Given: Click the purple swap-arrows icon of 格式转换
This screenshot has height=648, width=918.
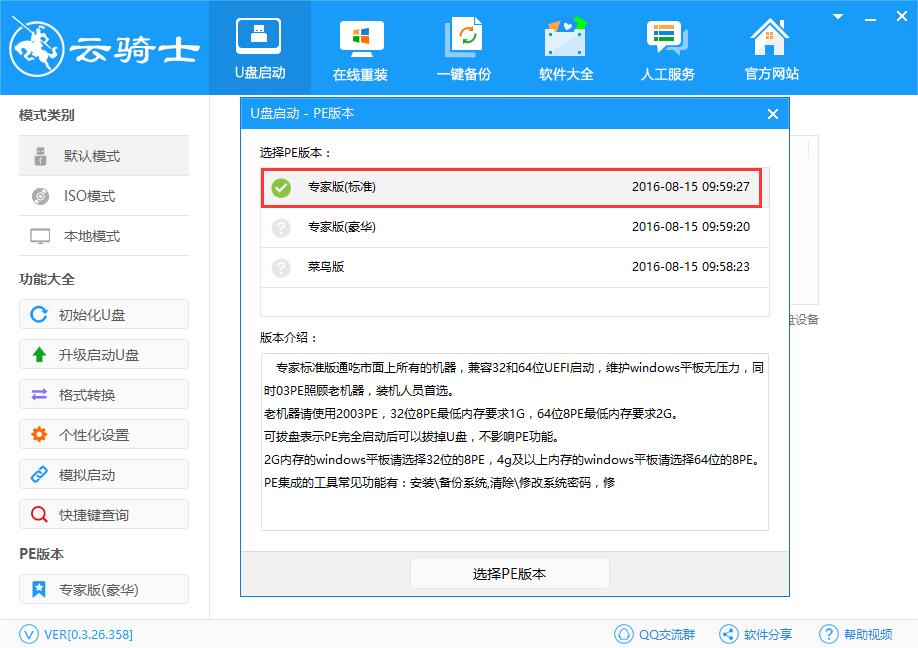Looking at the screenshot, I should click(39, 395).
